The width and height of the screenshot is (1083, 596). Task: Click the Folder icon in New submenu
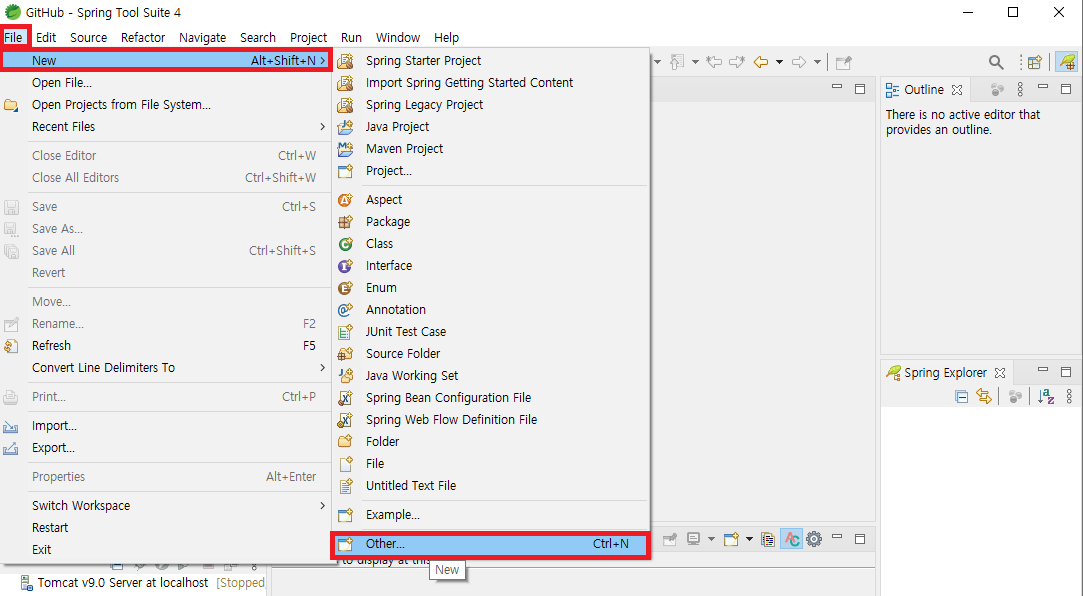(x=345, y=442)
